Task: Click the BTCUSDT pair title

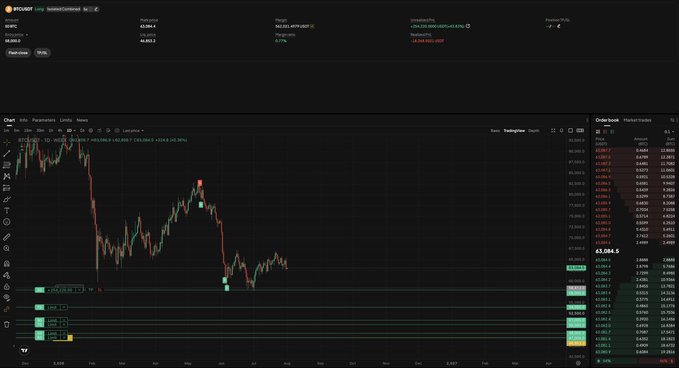Action: point(23,9)
